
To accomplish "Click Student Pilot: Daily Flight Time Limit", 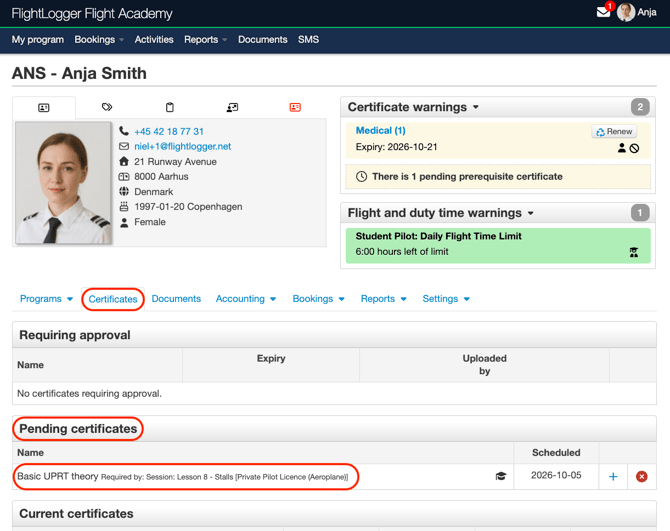I will click(438, 236).
